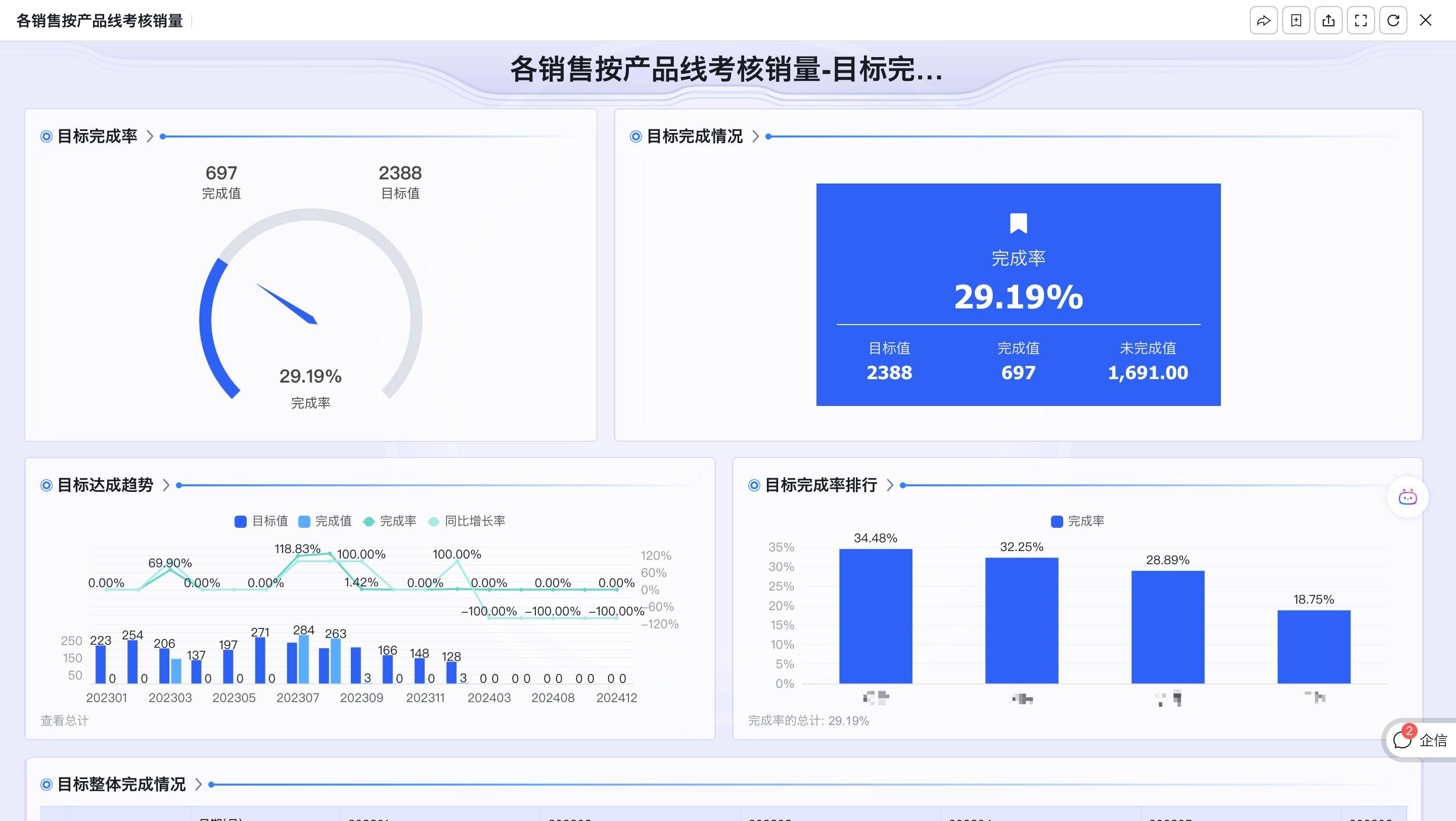Toggle 完成值 legend series in trend chart

(325, 521)
